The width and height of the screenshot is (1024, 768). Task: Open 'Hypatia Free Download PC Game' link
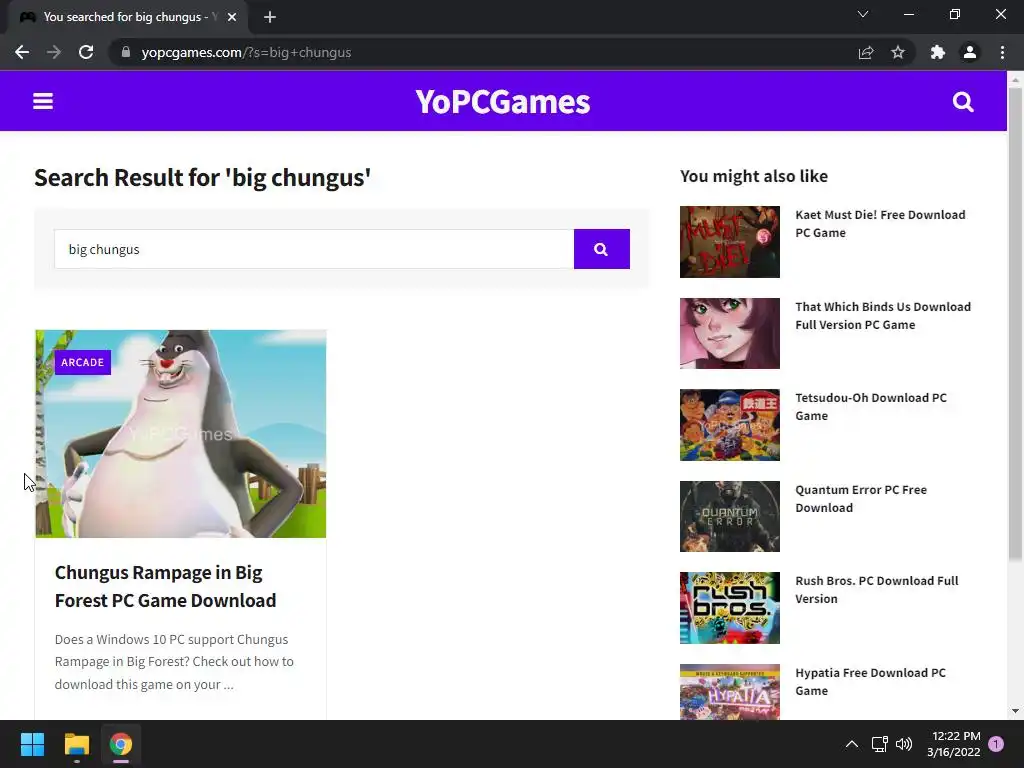coord(870,681)
